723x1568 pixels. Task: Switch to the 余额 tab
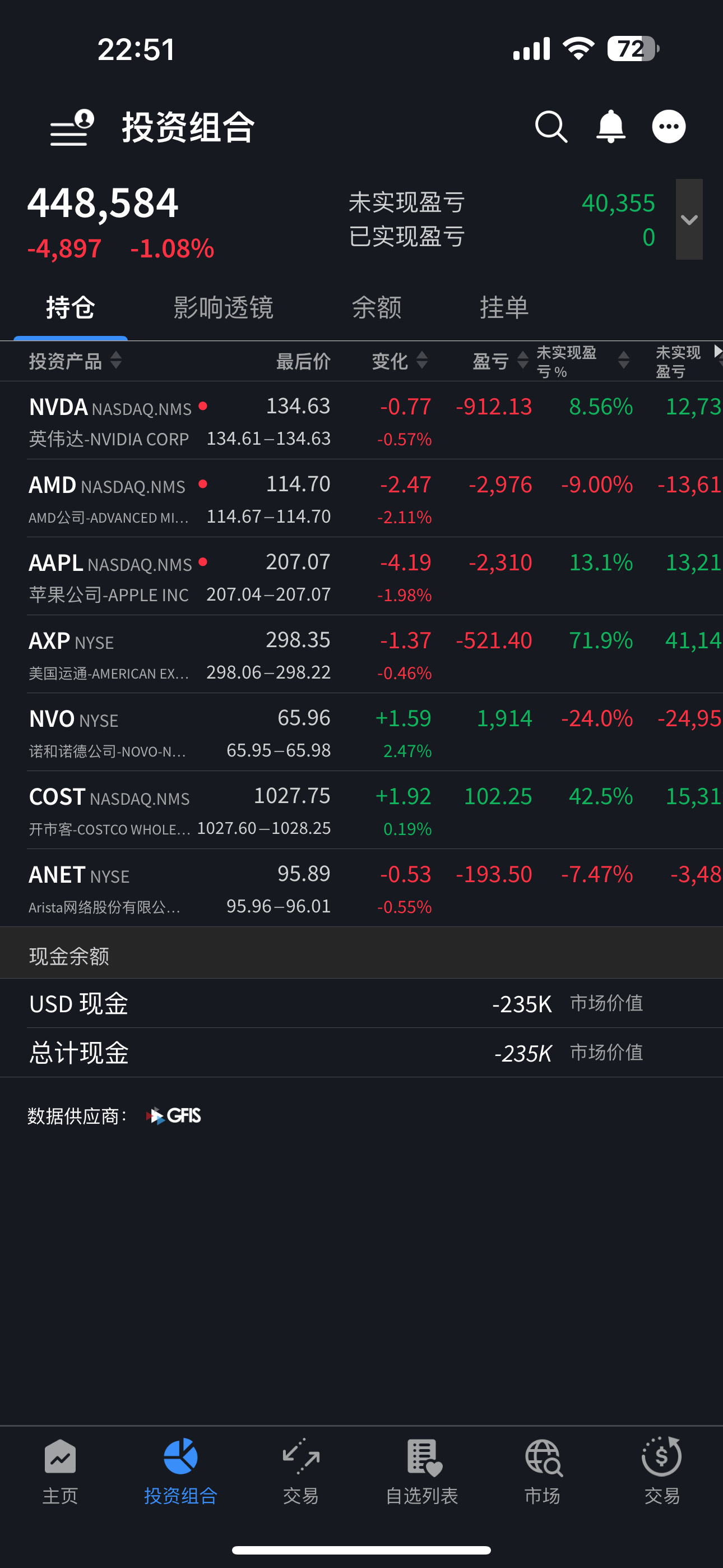[x=376, y=308]
